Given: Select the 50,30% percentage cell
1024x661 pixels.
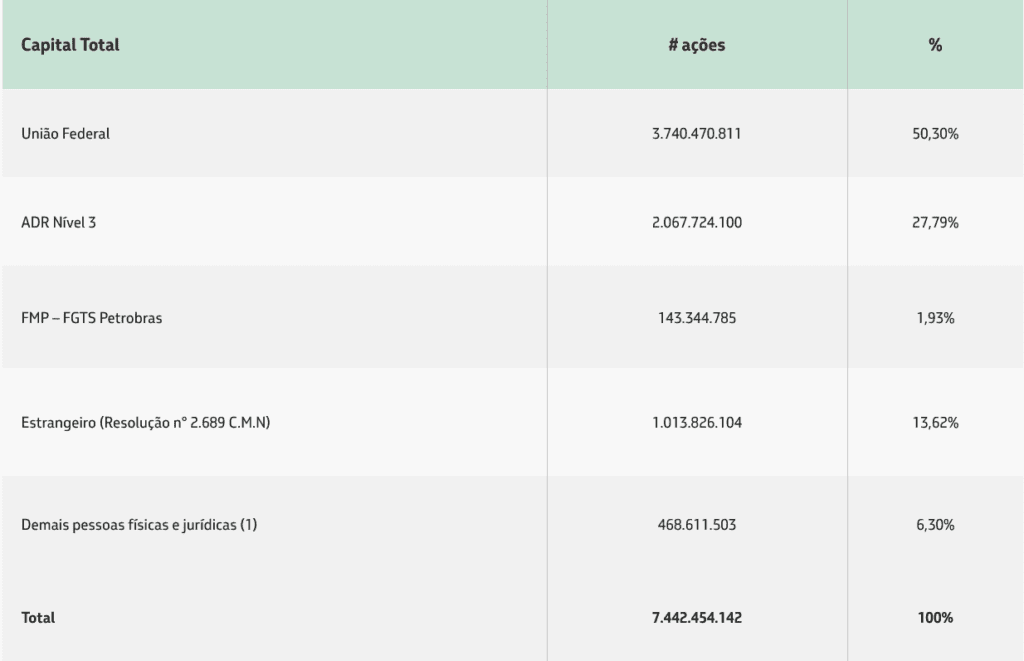Looking at the screenshot, I should (x=935, y=134).
